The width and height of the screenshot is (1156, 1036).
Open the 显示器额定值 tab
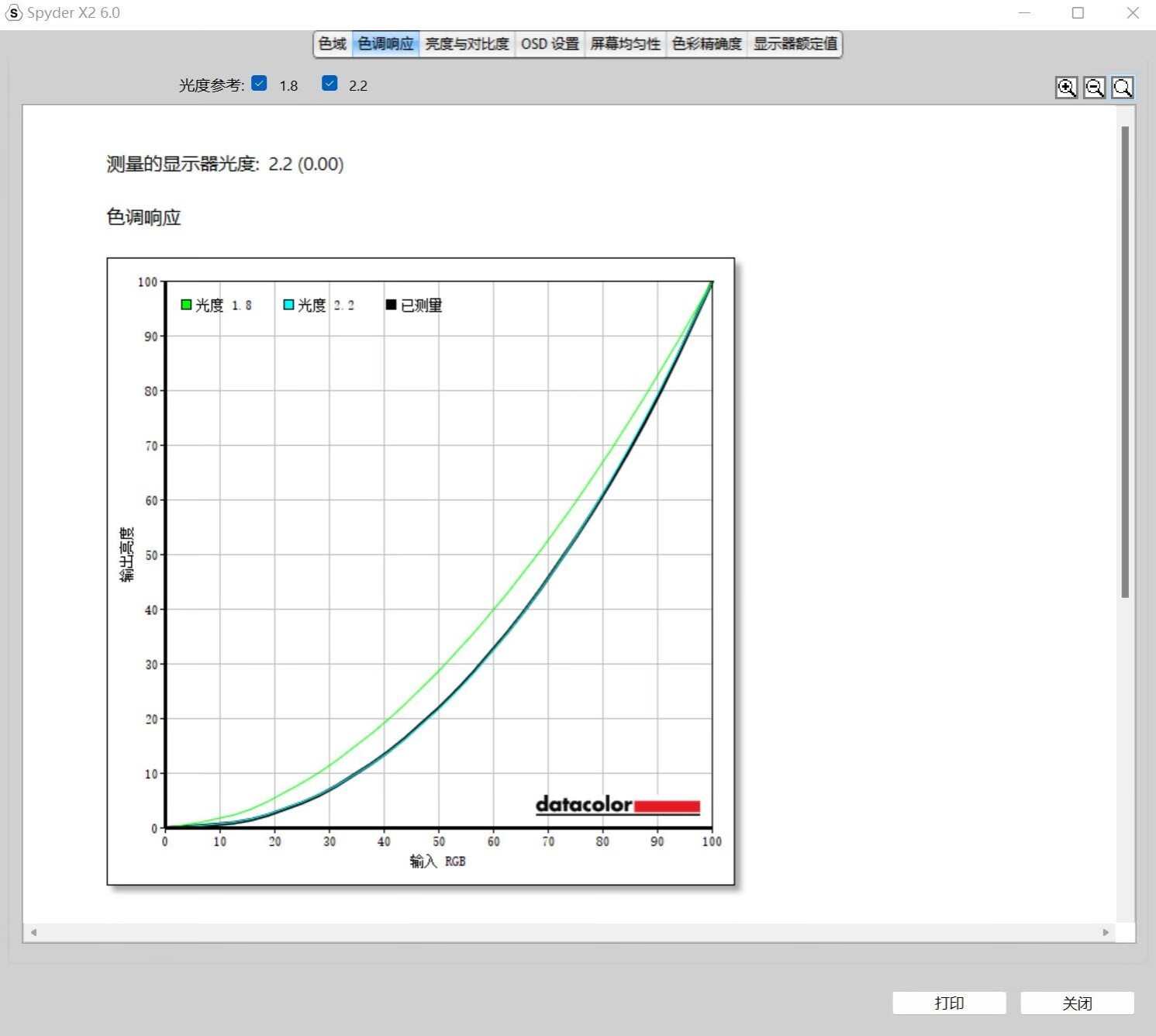pos(795,44)
